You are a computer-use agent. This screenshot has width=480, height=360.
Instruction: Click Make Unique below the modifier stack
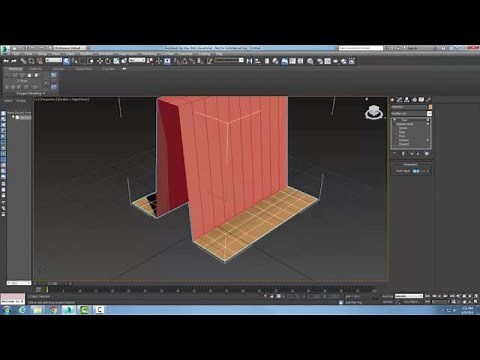coord(412,154)
